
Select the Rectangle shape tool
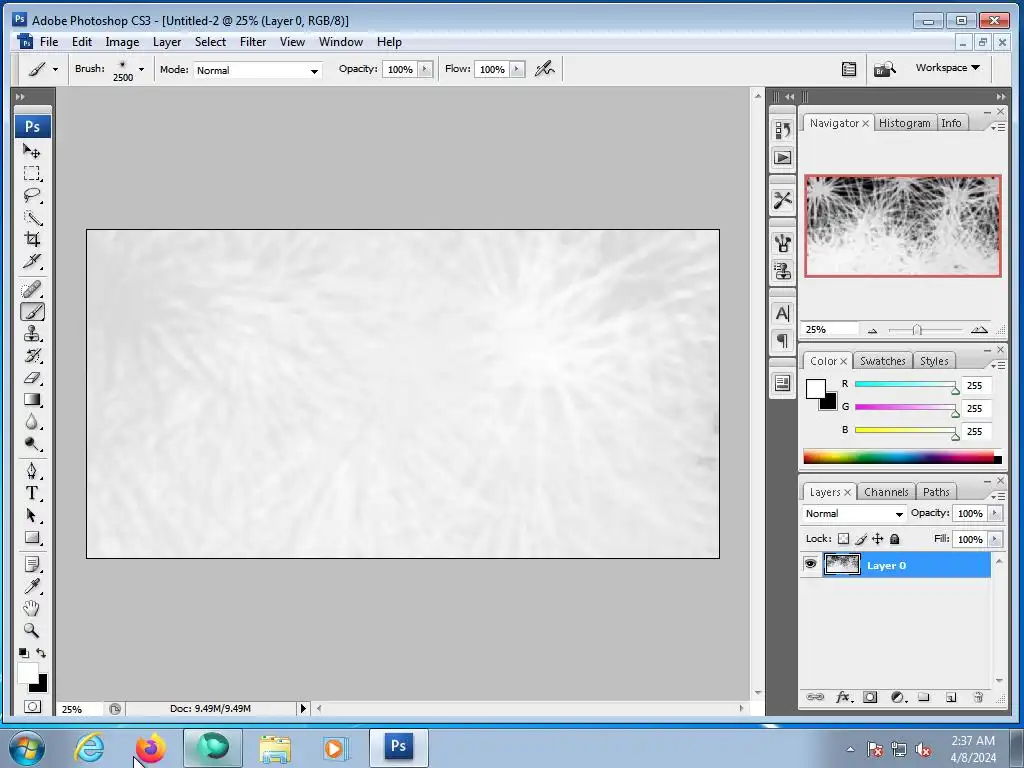tap(32, 537)
